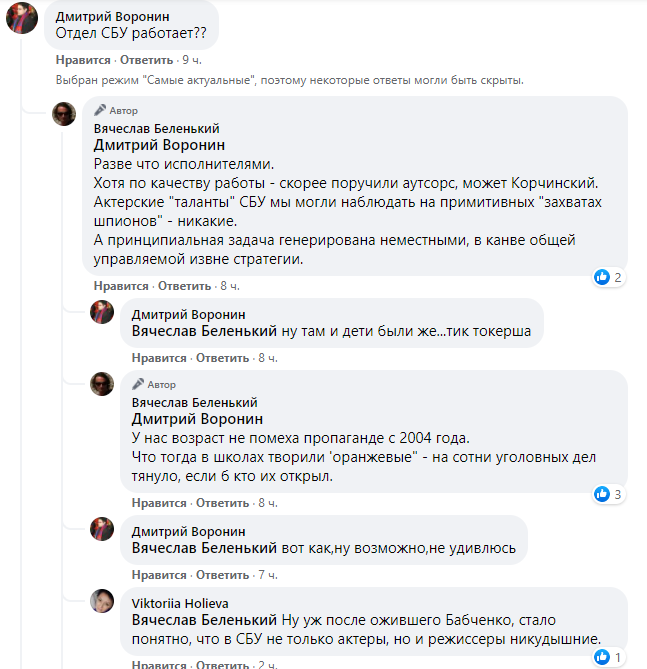Open the Вячеслав Беленький mention in Viktoriia's comment
Image resolution: width=647 pixels, height=669 pixels.
[204, 620]
